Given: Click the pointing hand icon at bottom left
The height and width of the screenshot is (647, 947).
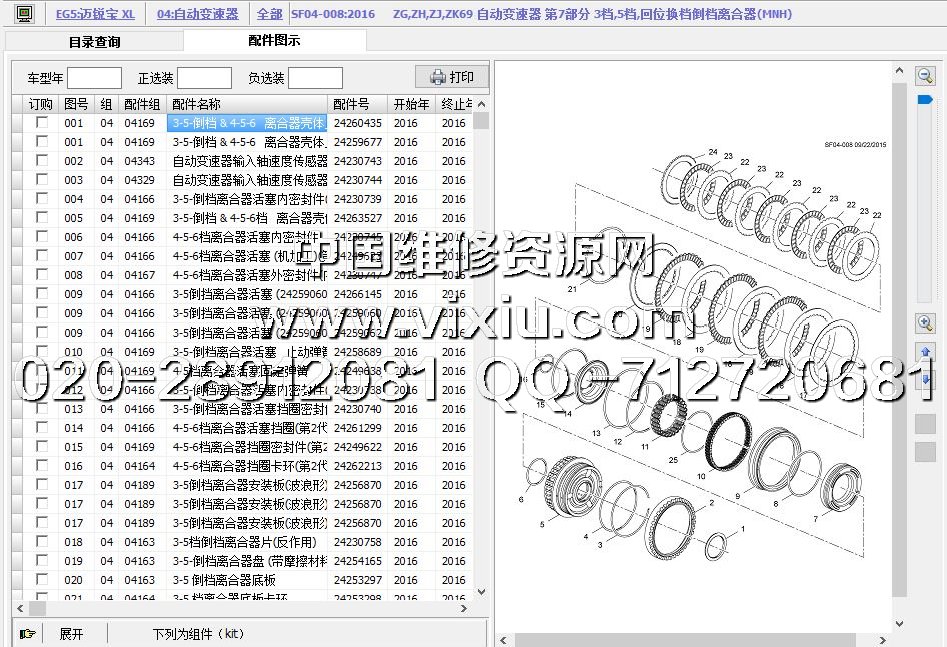Looking at the screenshot, I should coord(27,633).
